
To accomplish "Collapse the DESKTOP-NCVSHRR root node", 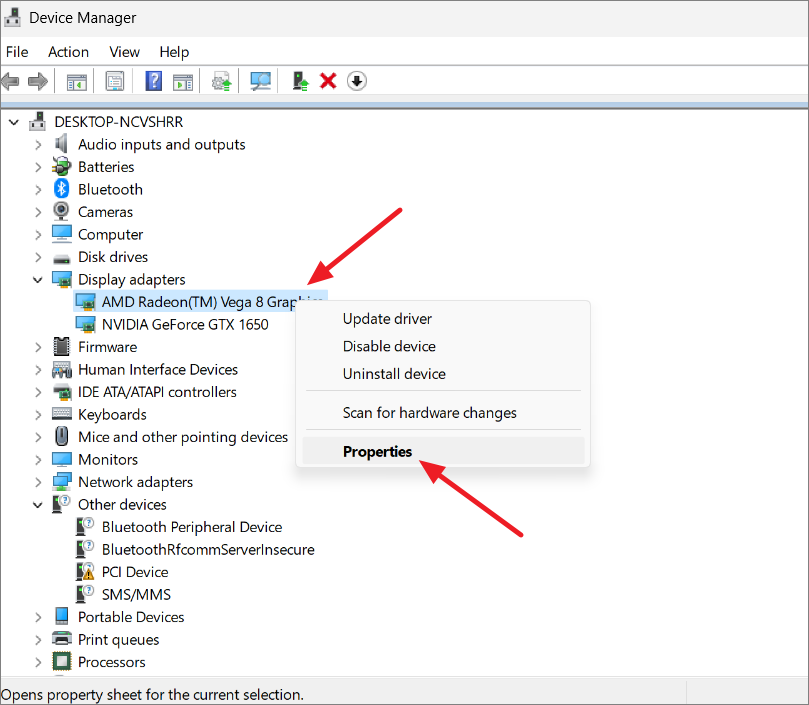I will click(x=14, y=122).
